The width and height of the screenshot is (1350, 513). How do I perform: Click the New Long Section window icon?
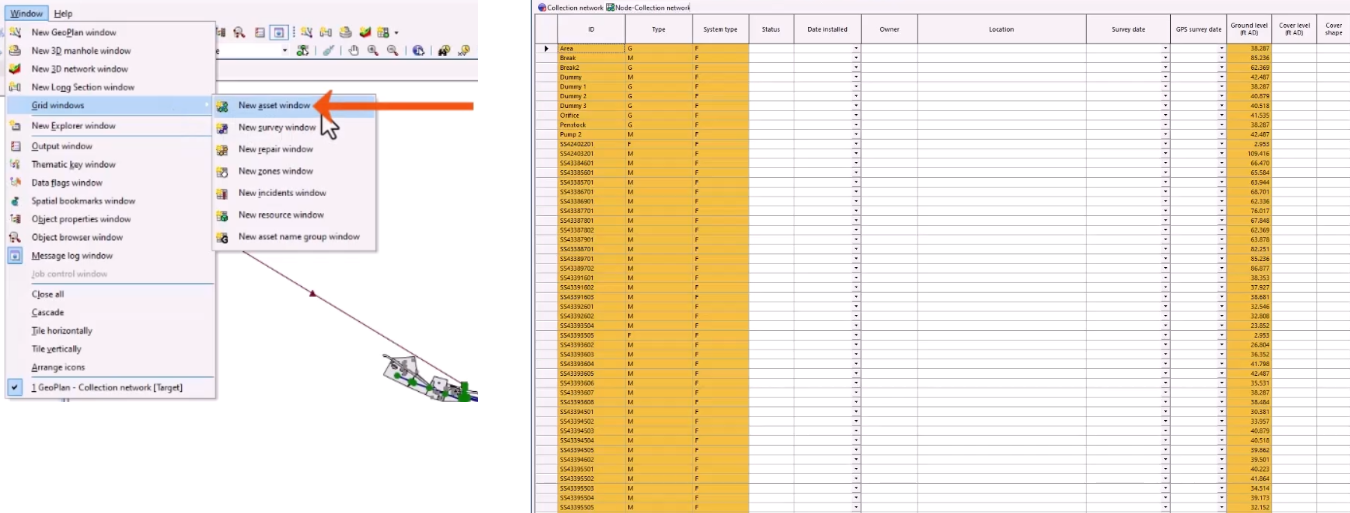[15, 87]
